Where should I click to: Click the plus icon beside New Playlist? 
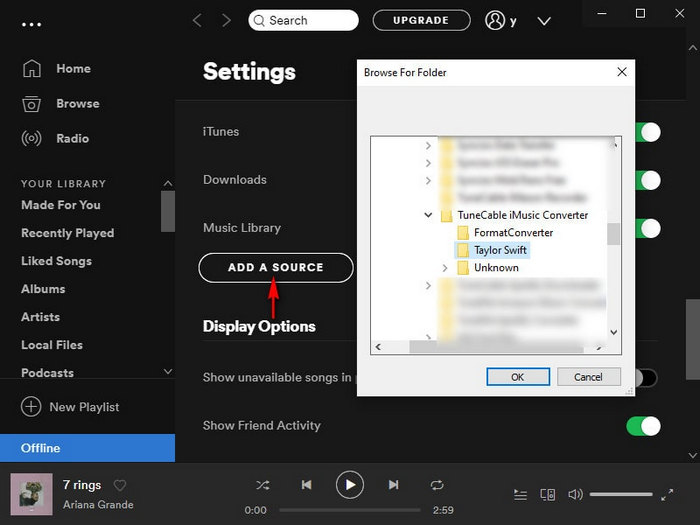click(x=31, y=407)
